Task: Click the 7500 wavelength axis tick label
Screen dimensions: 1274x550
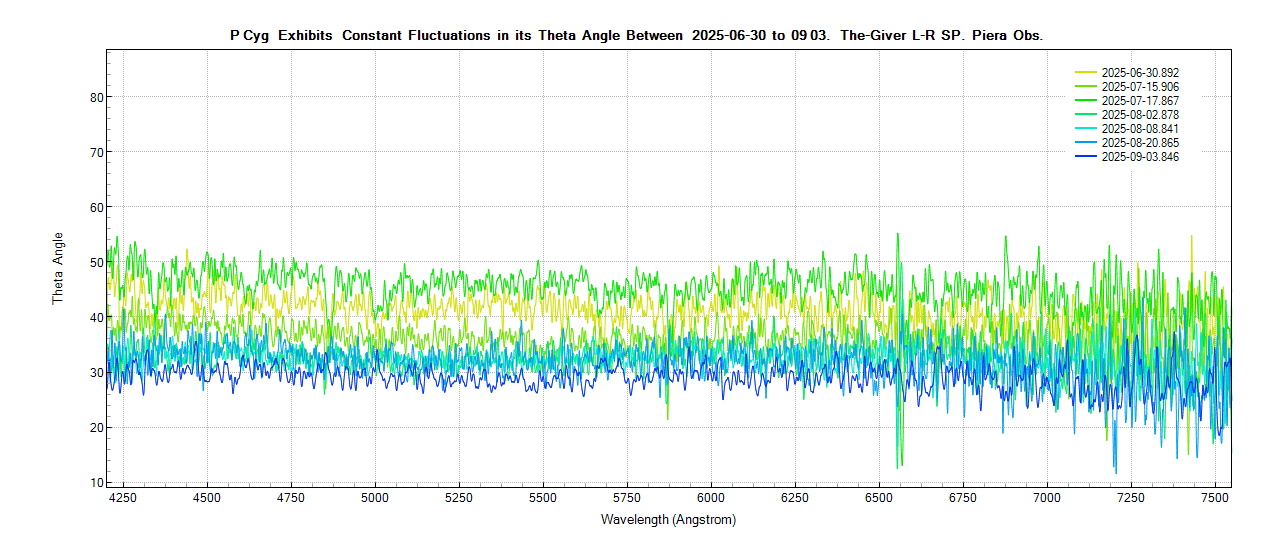Action: (1215, 497)
